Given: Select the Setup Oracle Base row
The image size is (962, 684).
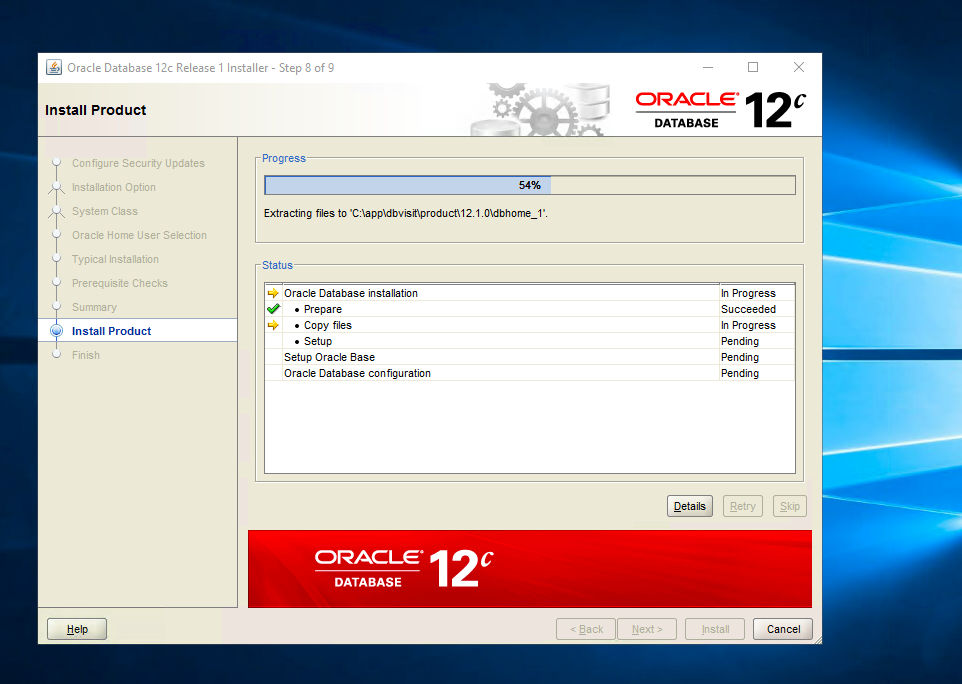Looking at the screenshot, I should 530,357.
